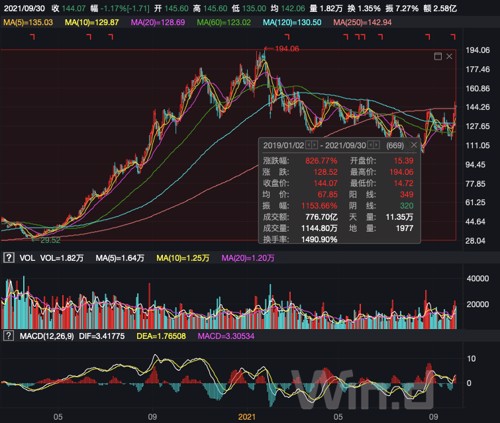Click the 40000 volume axis label
The height and width of the screenshot is (423, 500).
coord(478,278)
